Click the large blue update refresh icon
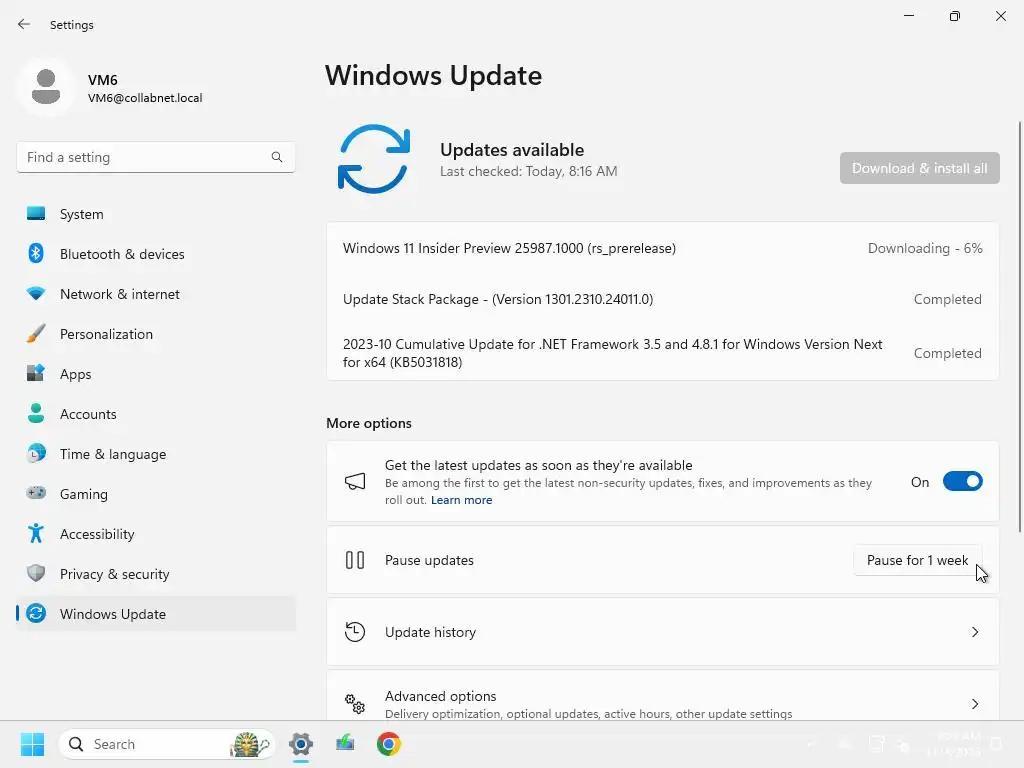 [374, 159]
